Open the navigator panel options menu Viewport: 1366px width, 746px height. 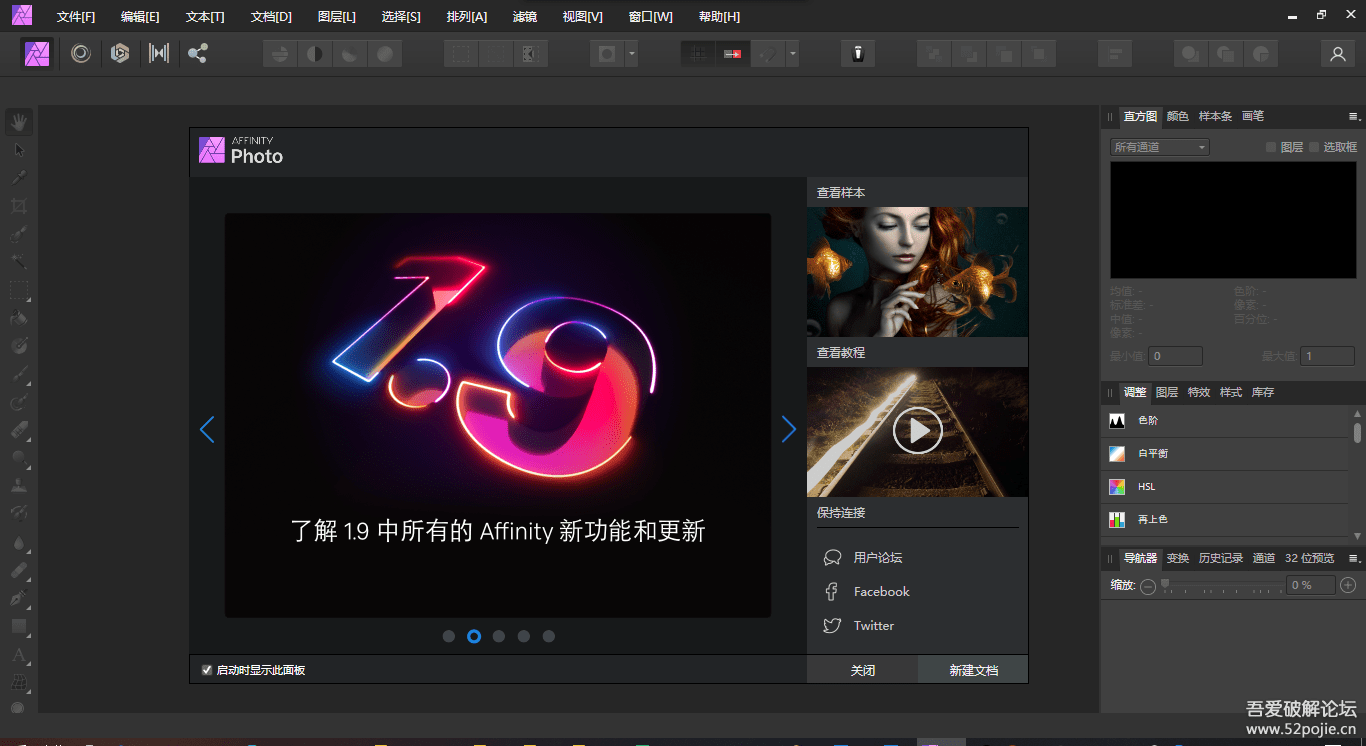coord(1354,558)
